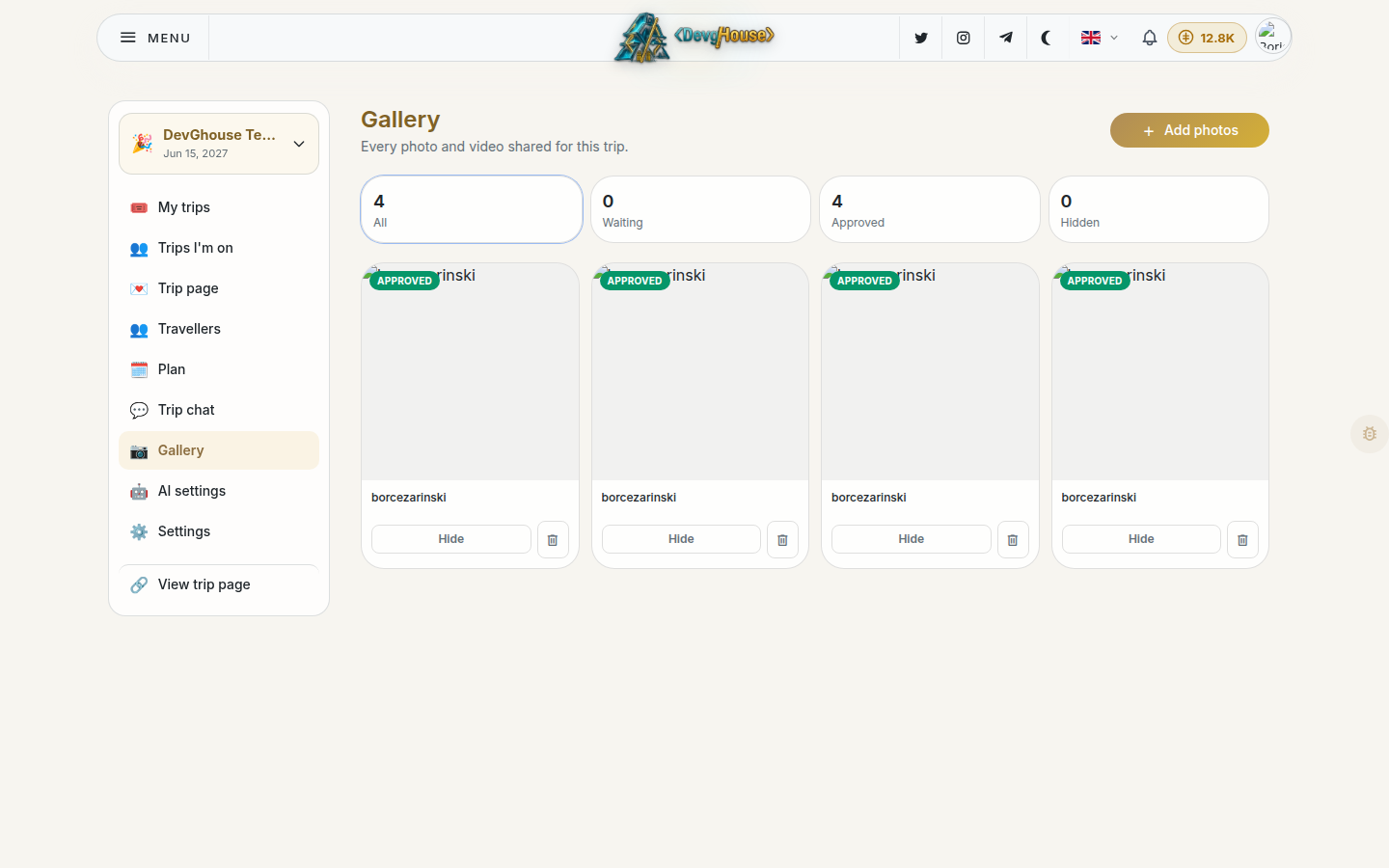The image size is (1389, 868).
Task: Hide the first borcezarinski photo
Action: 451,539
